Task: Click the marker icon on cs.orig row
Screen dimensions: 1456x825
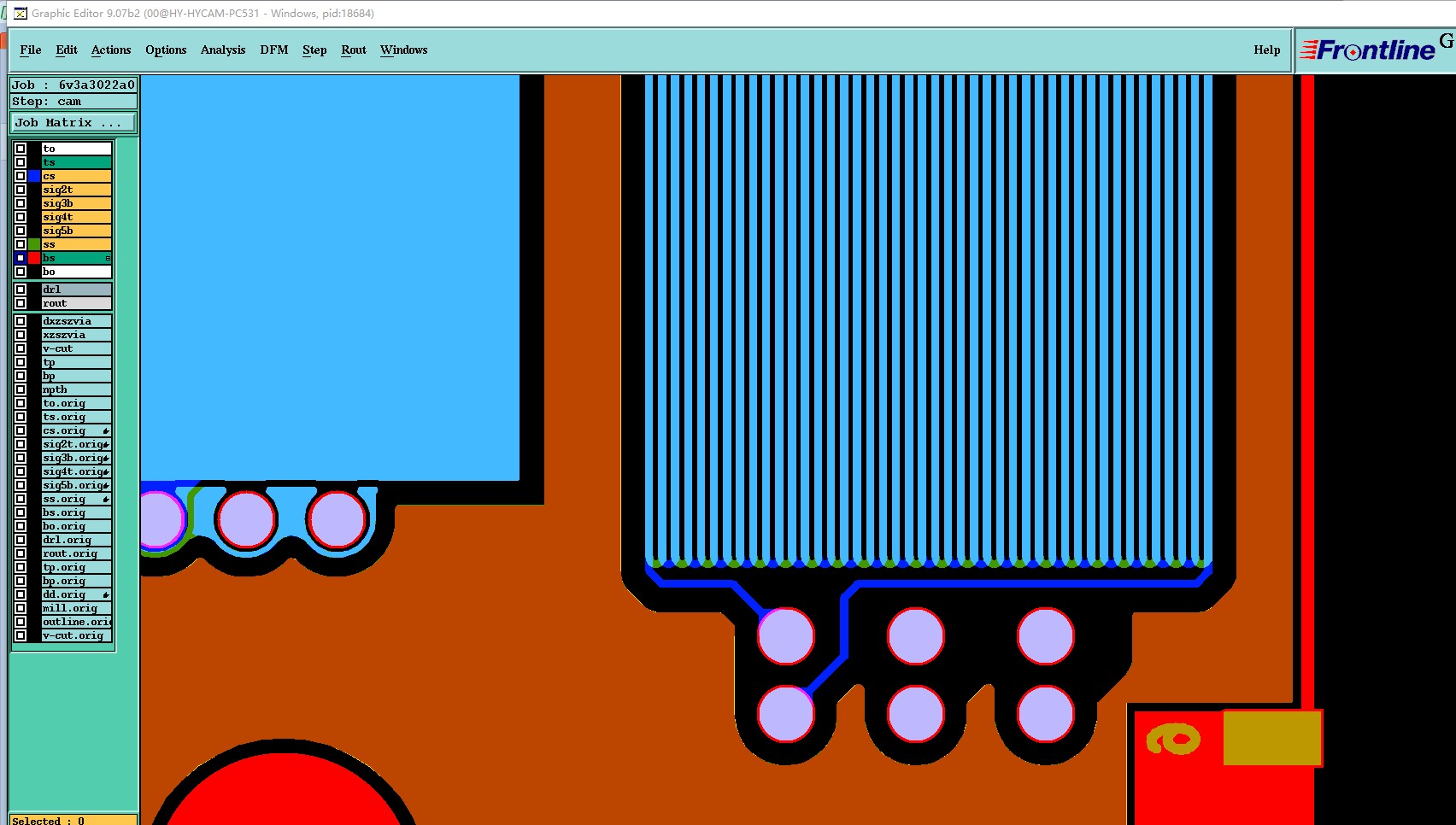Action: pyautogui.click(x=106, y=430)
